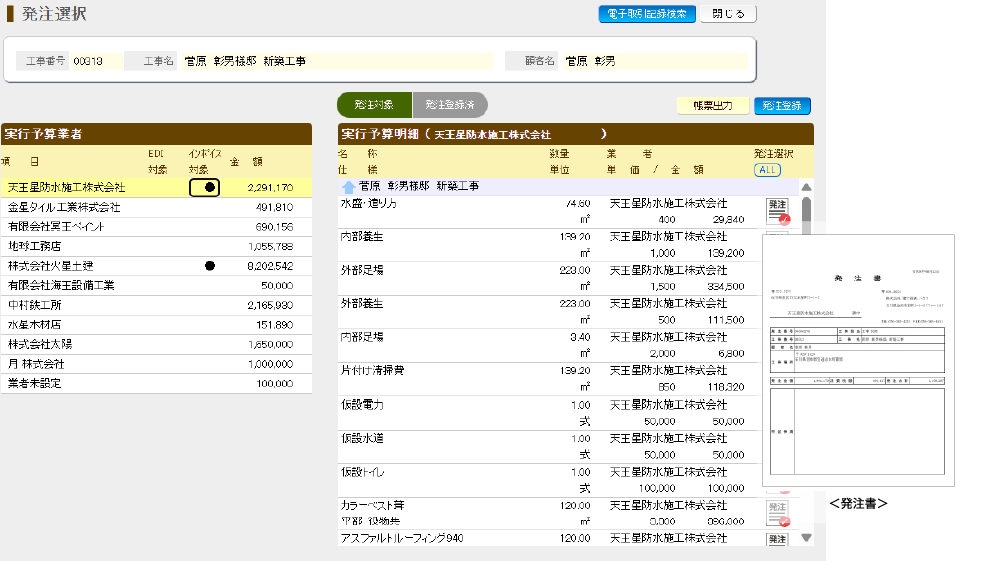The image size is (1000, 561).
Task: Select vendor 地球工務店
Action: click(x=156, y=246)
